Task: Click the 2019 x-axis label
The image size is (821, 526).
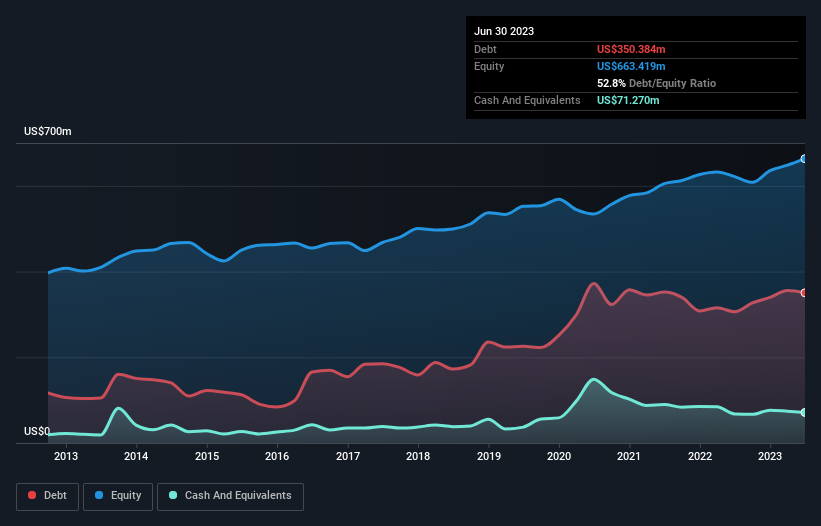Action: pyautogui.click(x=489, y=456)
